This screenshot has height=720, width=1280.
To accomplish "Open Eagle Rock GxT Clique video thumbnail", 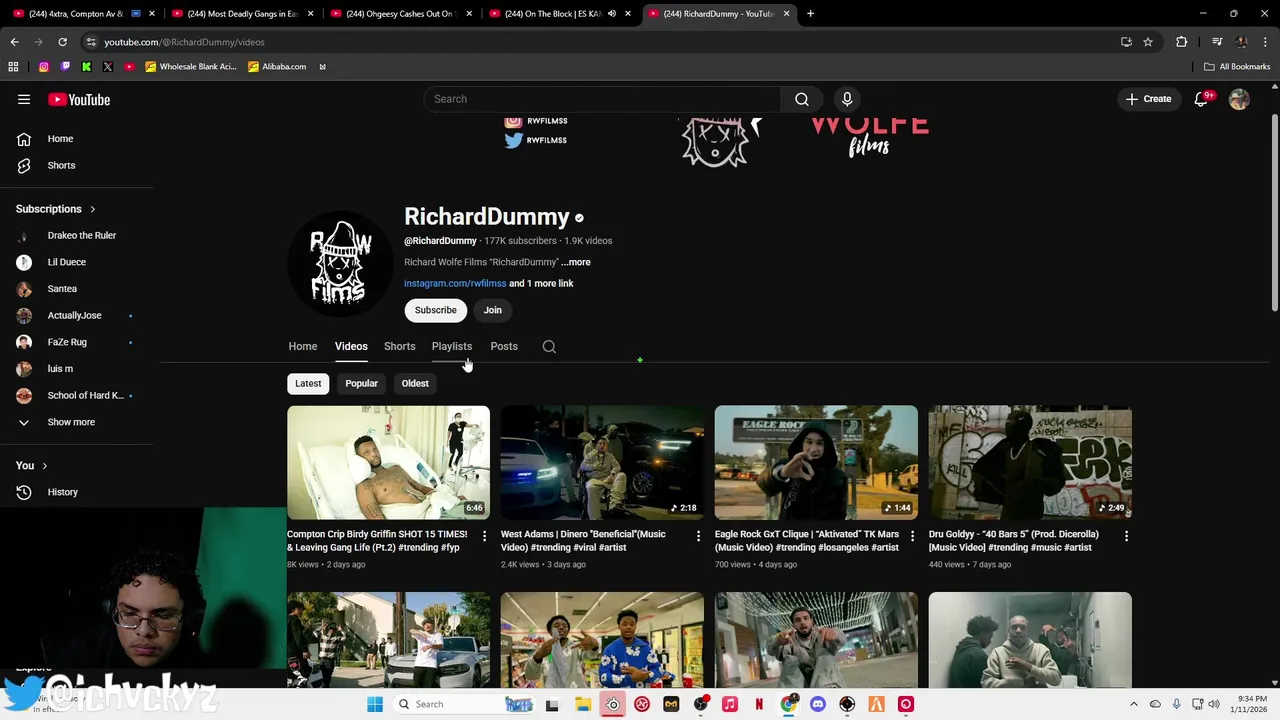I will point(816,462).
